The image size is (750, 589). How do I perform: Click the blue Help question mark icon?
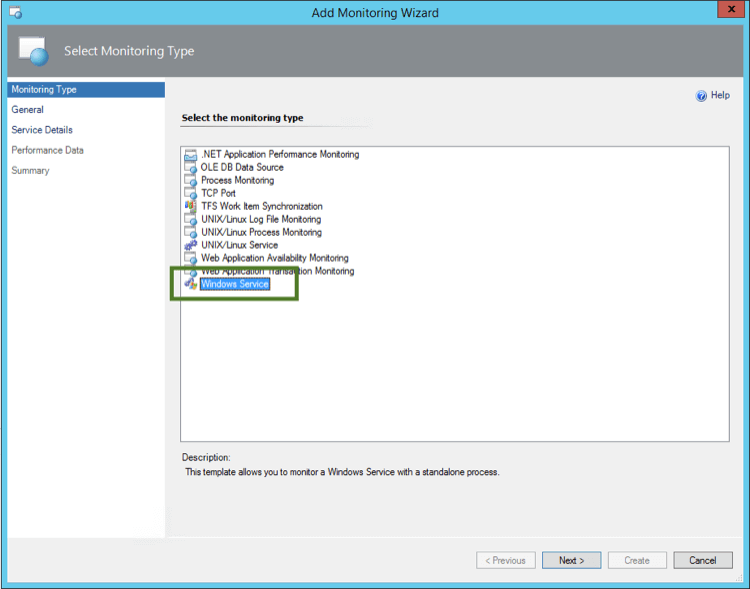(x=701, y=96)
